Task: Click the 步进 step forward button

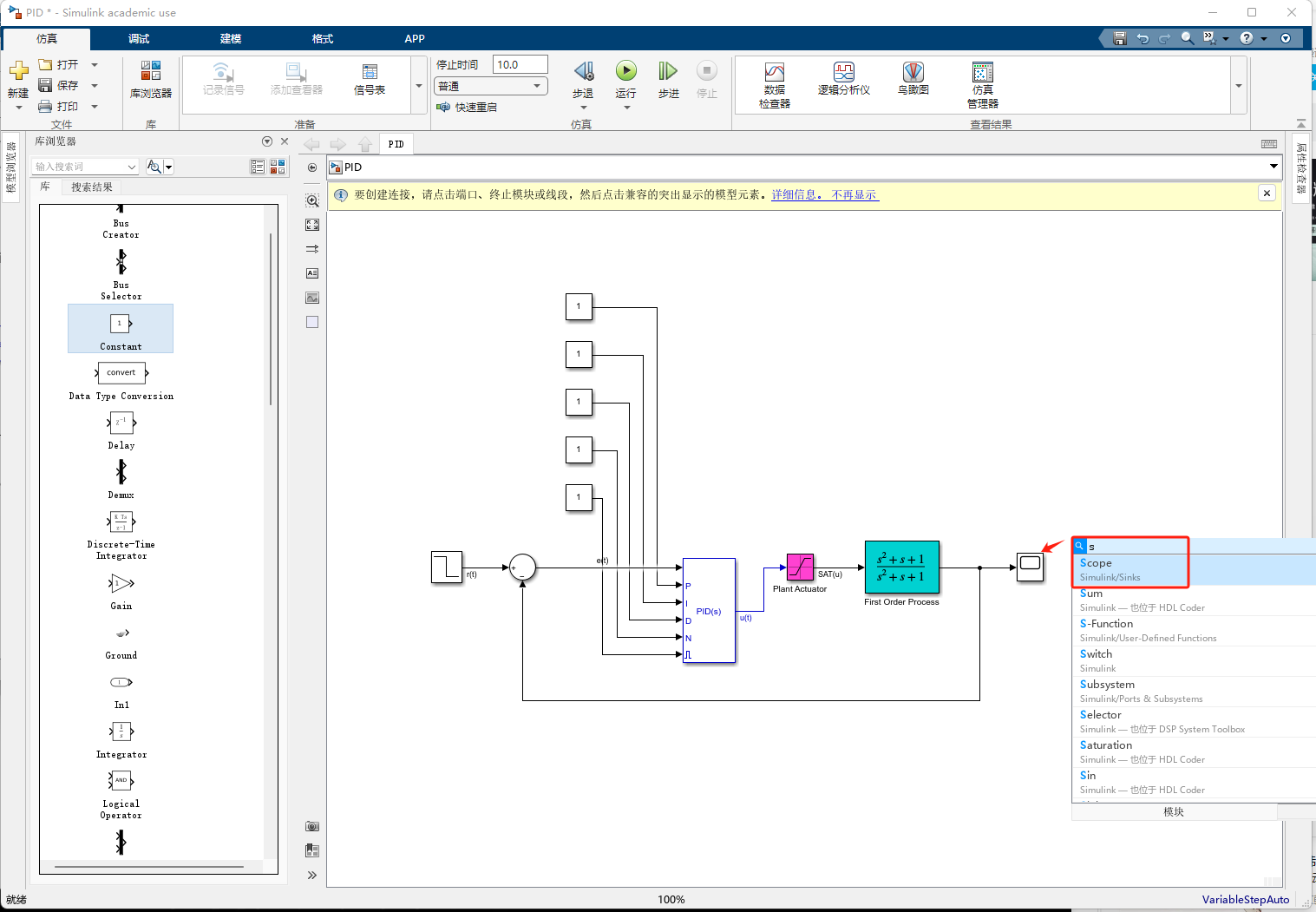Action: pos(668,80)
